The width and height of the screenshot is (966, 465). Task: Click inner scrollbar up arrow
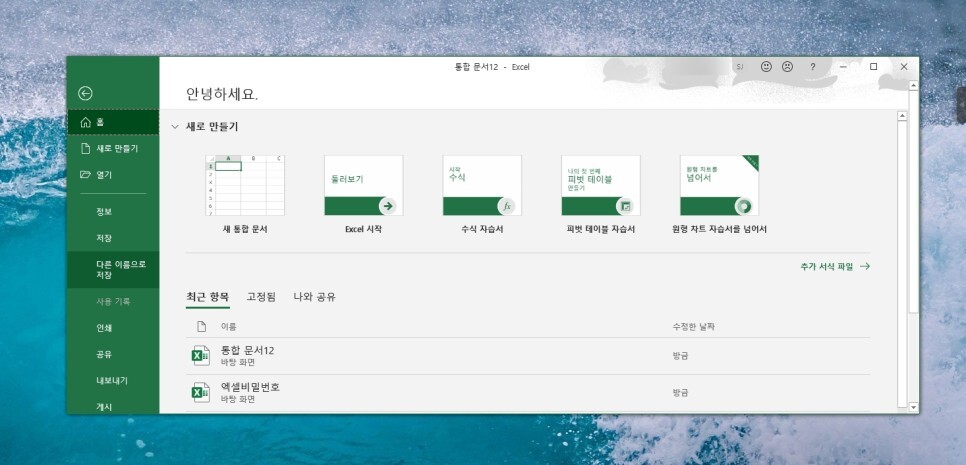point(903,116)
